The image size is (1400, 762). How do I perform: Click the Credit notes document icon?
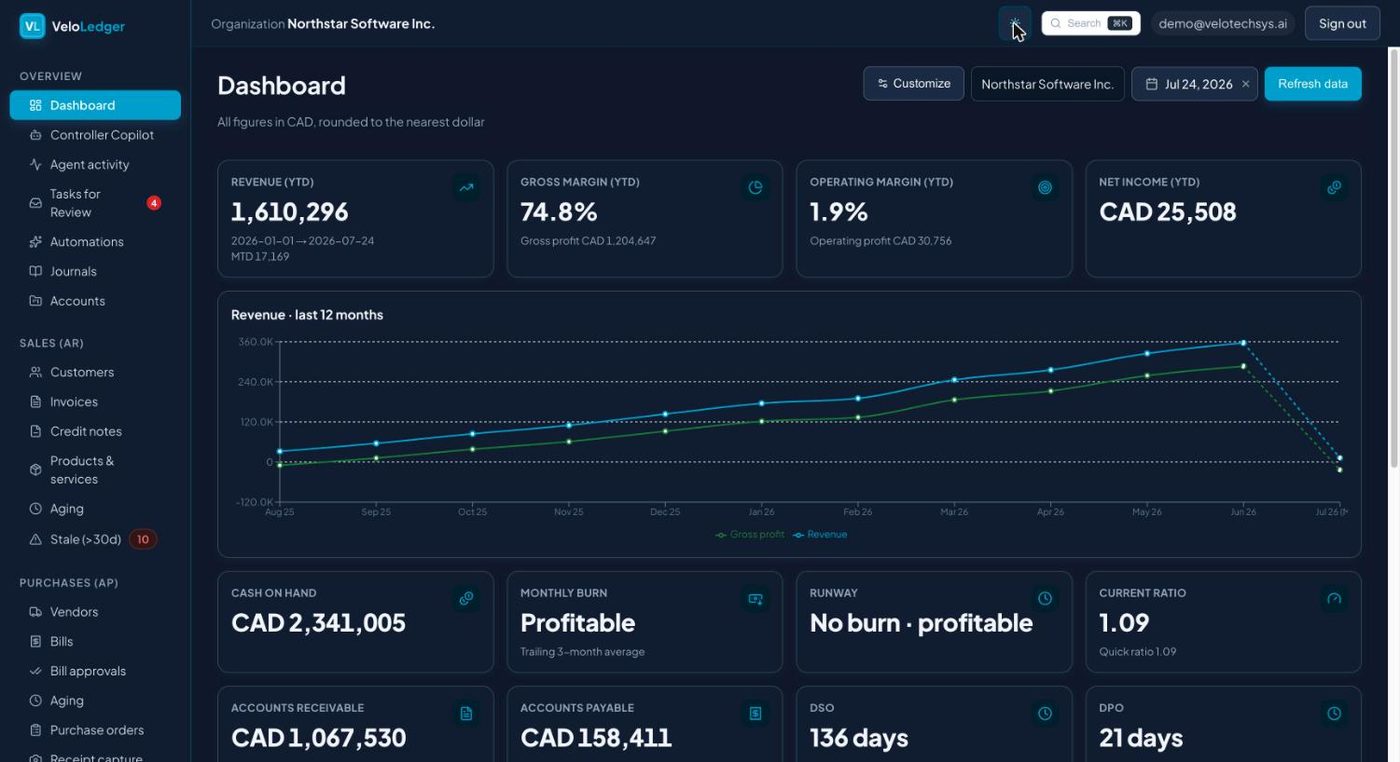coord(36,431)
